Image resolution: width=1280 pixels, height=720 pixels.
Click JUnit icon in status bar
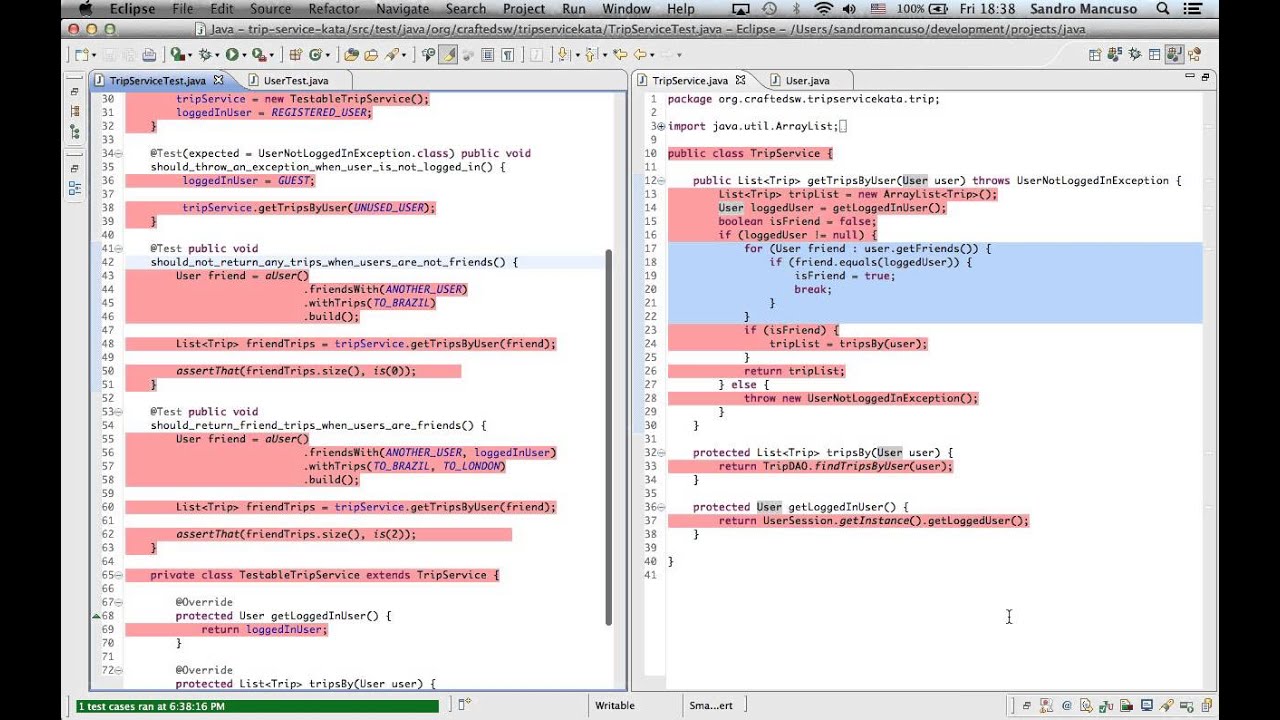point(1106,705)
